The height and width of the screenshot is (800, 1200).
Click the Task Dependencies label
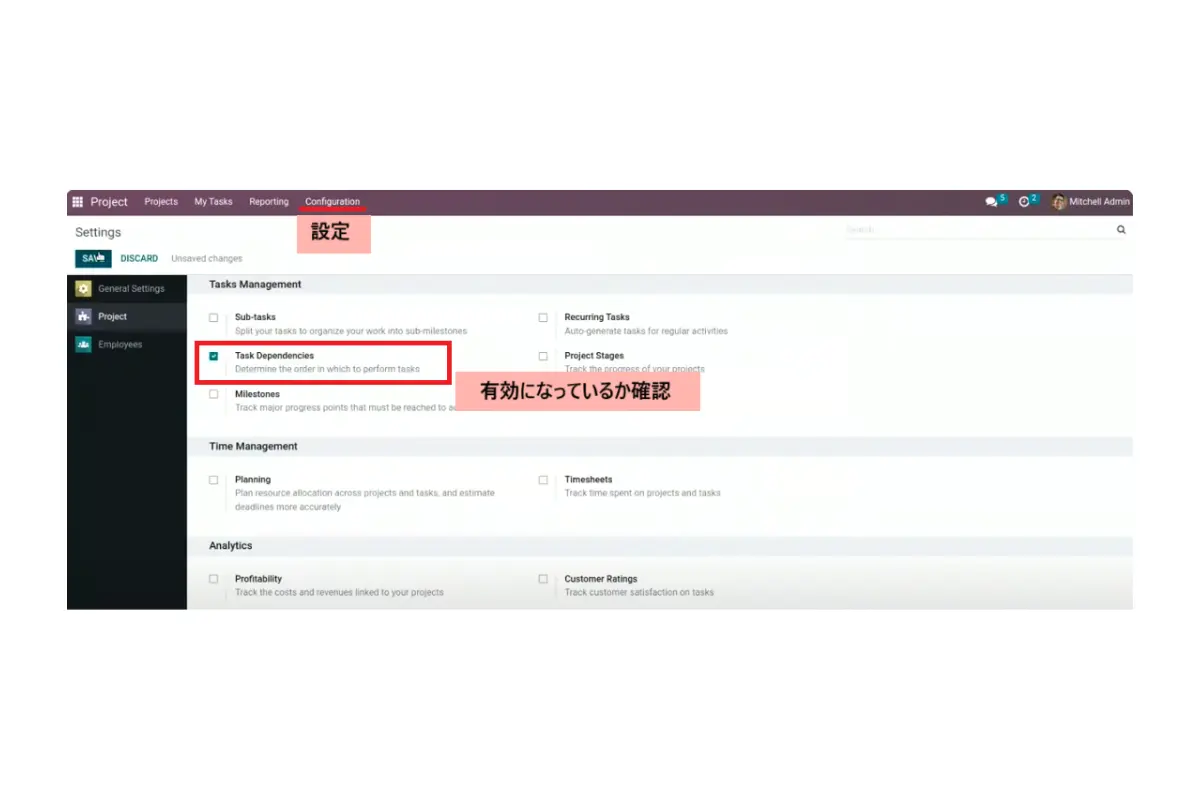274,356
